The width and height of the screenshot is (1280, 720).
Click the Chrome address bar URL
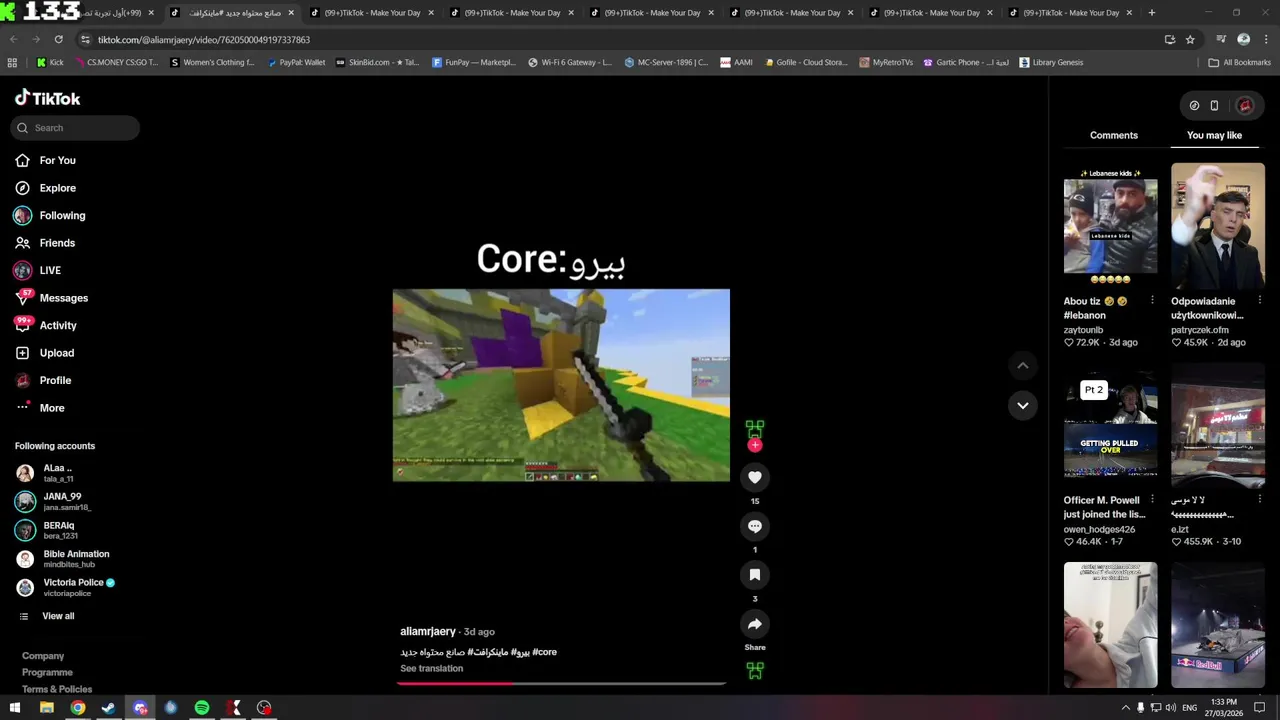[204, 39]
